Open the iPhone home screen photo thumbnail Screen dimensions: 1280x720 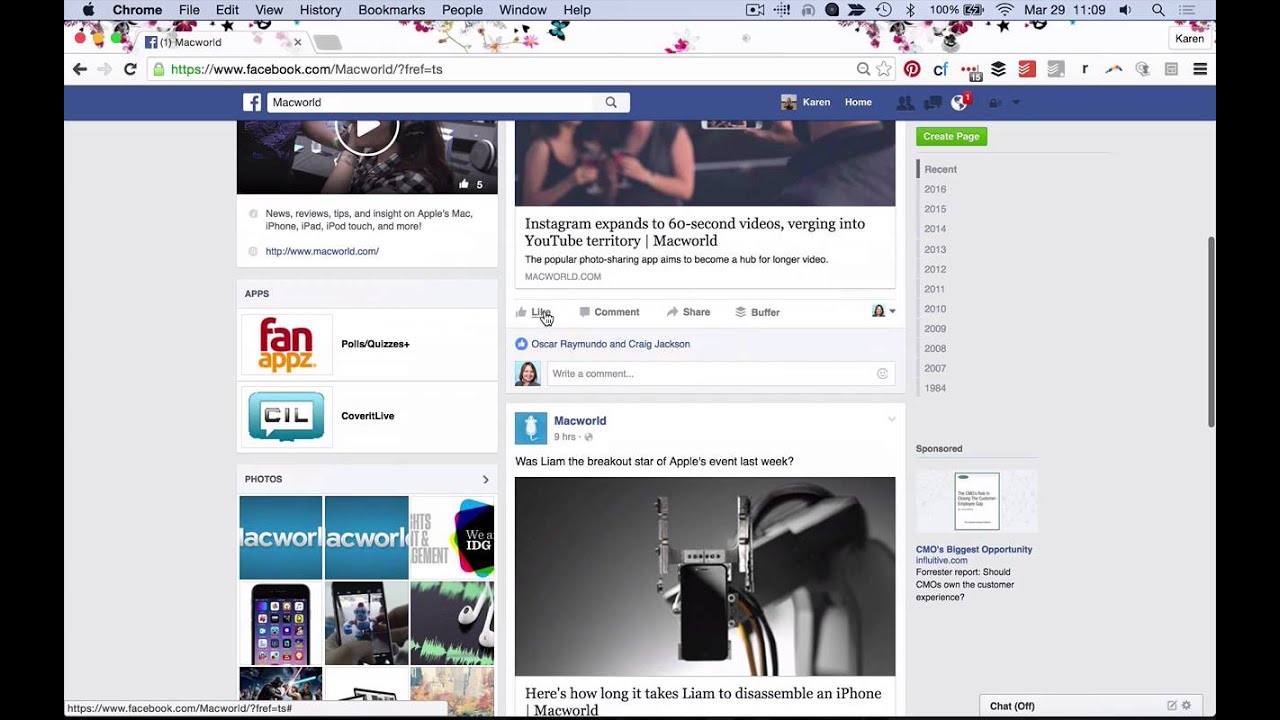coord(281,623)
